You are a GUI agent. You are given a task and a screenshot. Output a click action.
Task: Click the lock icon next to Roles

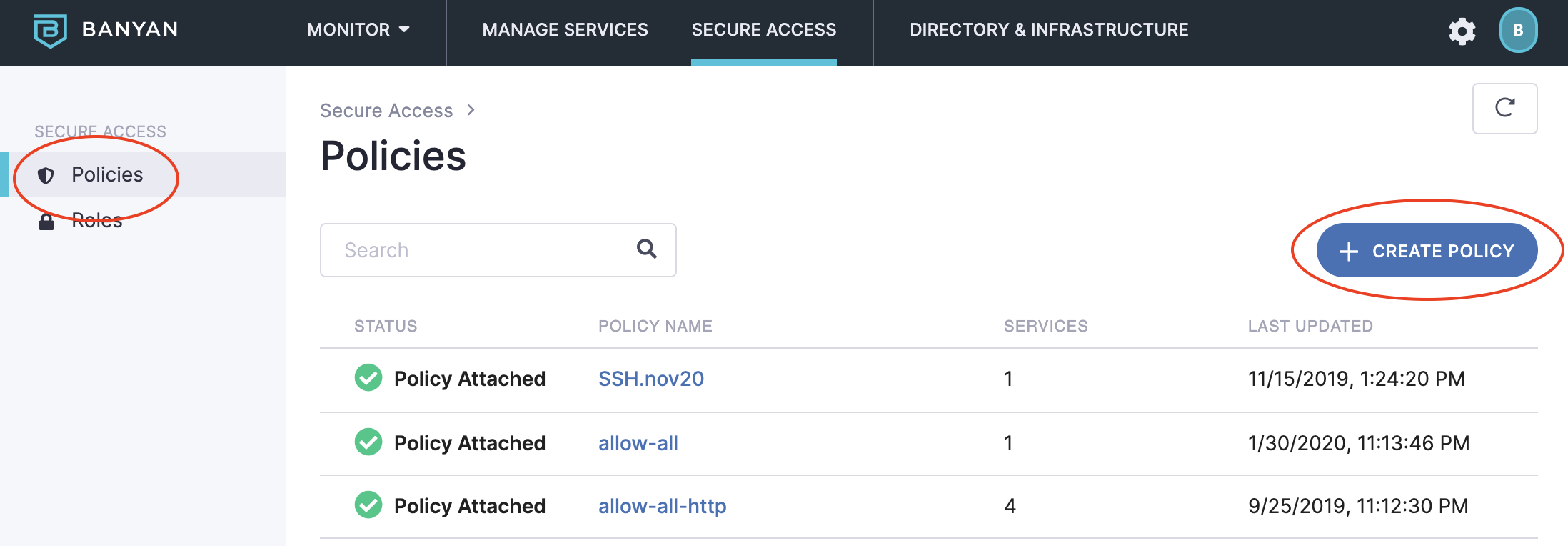(x=46, y=222)
